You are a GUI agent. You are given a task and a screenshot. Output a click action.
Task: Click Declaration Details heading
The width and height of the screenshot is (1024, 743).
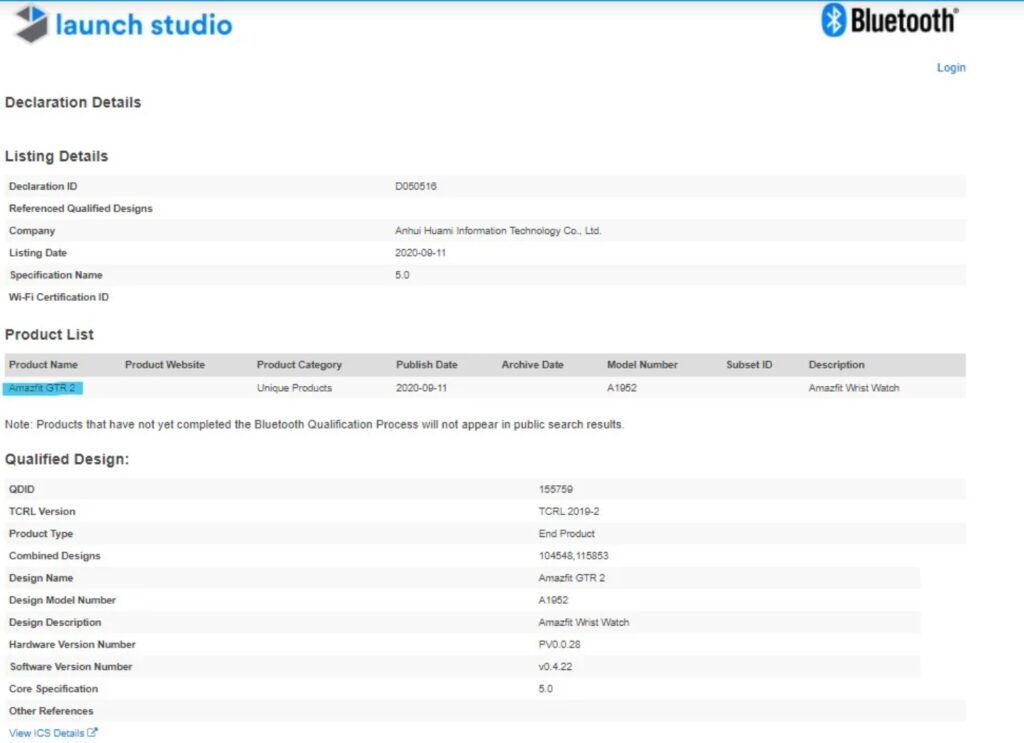72,103
